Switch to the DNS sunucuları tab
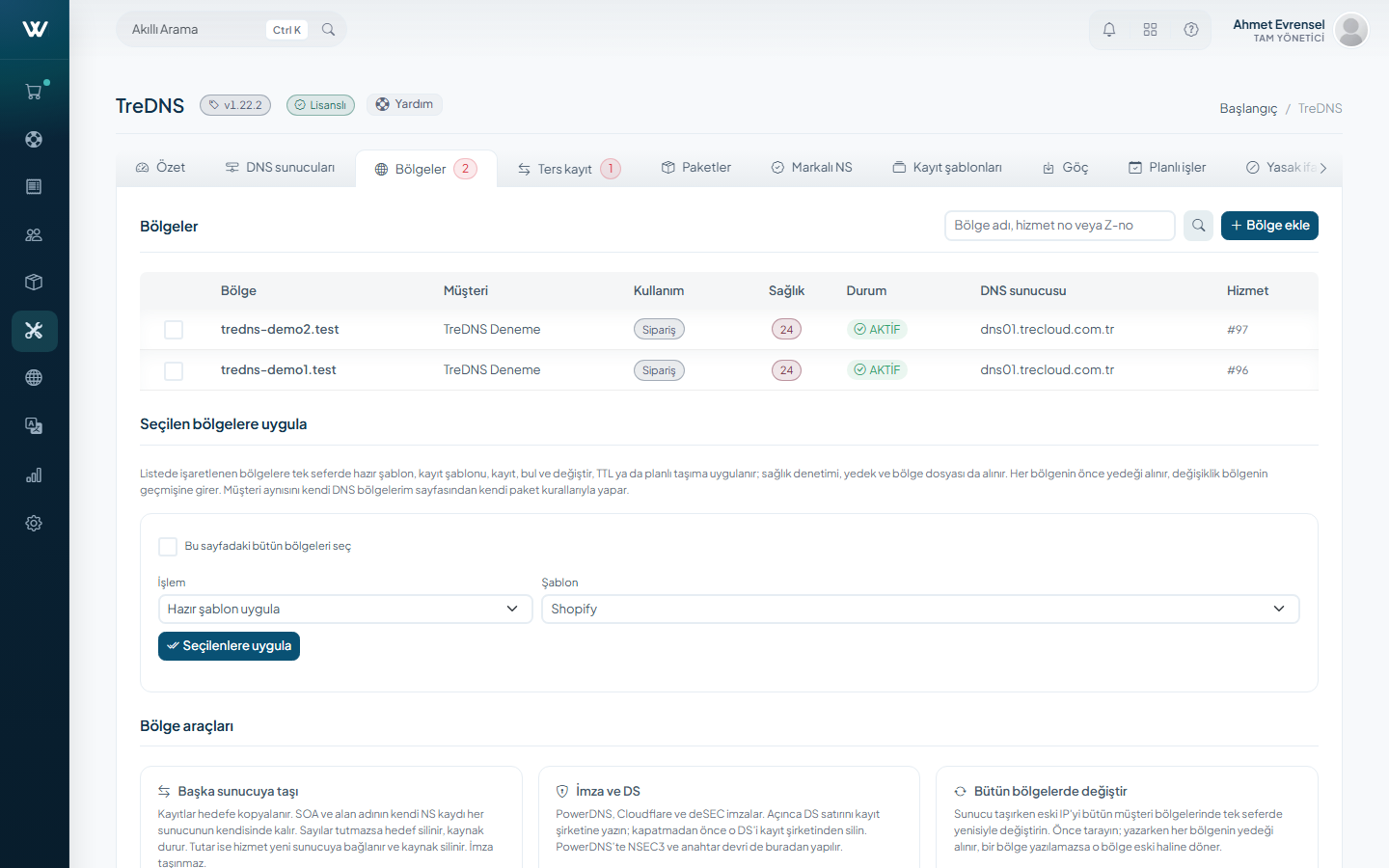This screenshot has width=1389, height=868. click(280, 168)
